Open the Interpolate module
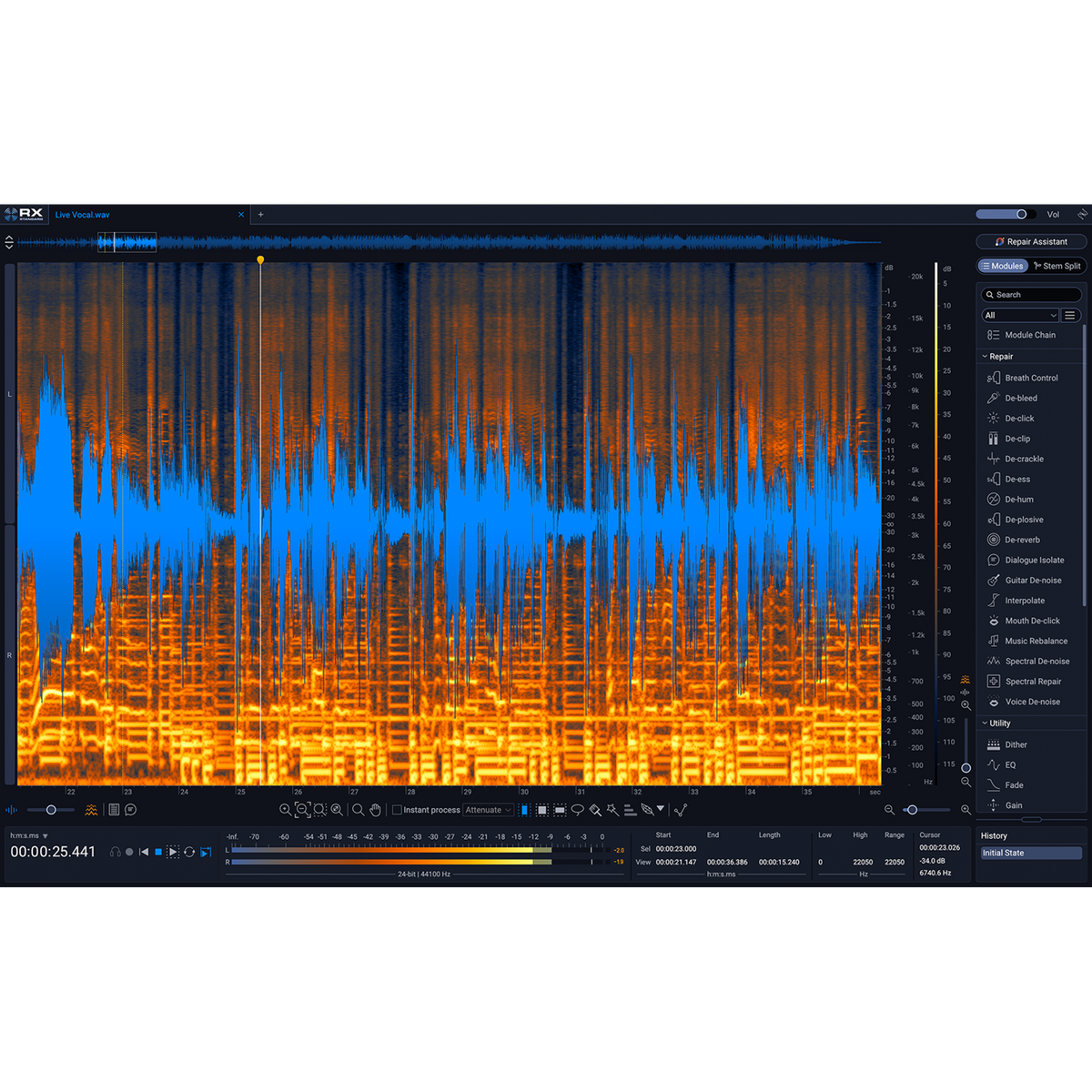 pyautogui.click(x=1016, y=601)
